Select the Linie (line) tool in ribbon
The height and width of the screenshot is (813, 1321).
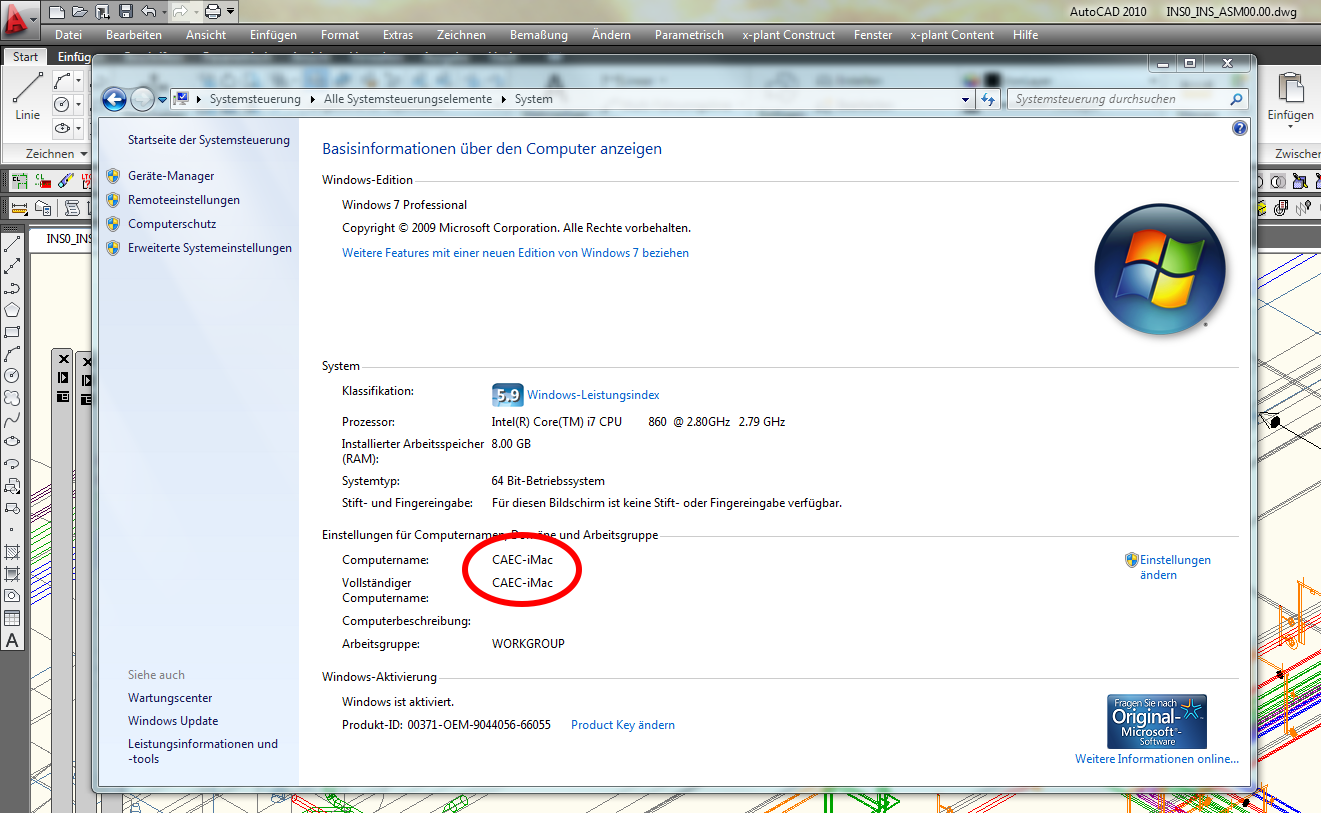coord(28,98)
